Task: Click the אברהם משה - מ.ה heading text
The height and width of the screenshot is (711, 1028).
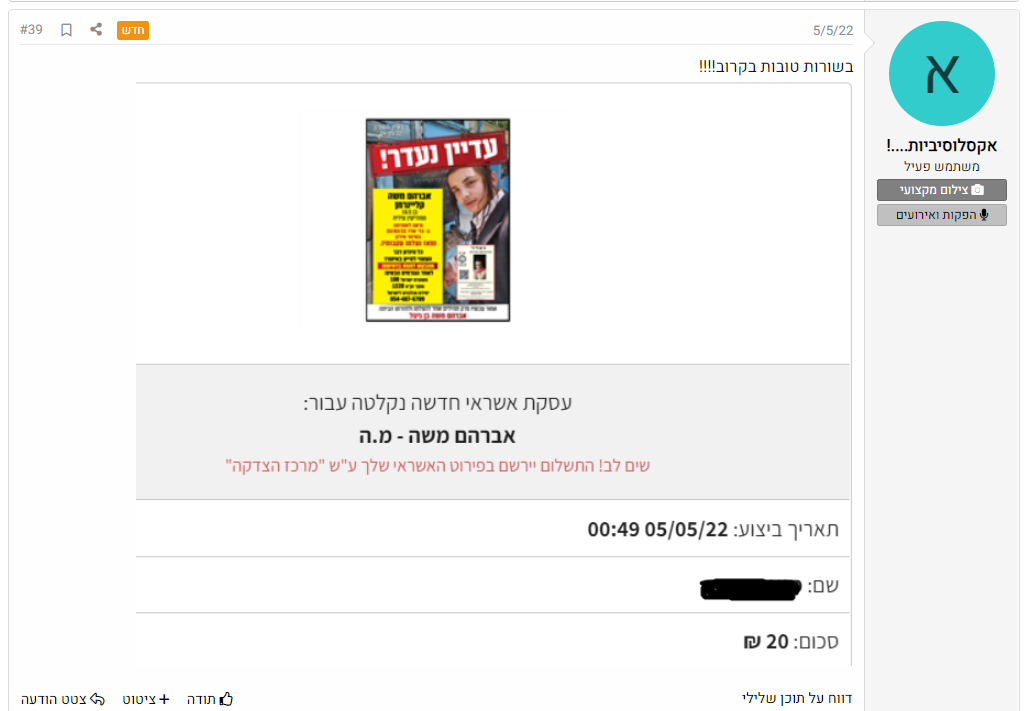Action: [437, 436]
